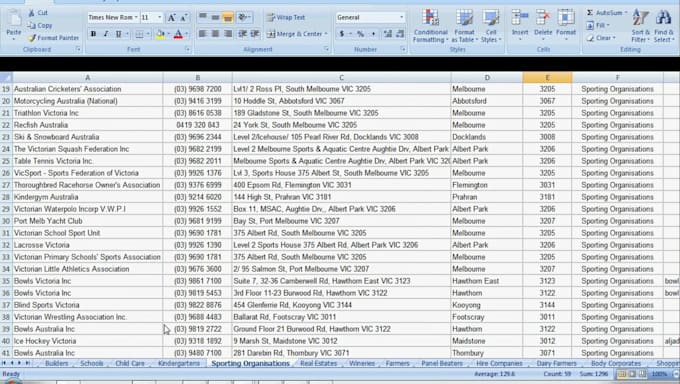Switch to Normal view icon
This screenshot has width=680, height=384.
622,374
